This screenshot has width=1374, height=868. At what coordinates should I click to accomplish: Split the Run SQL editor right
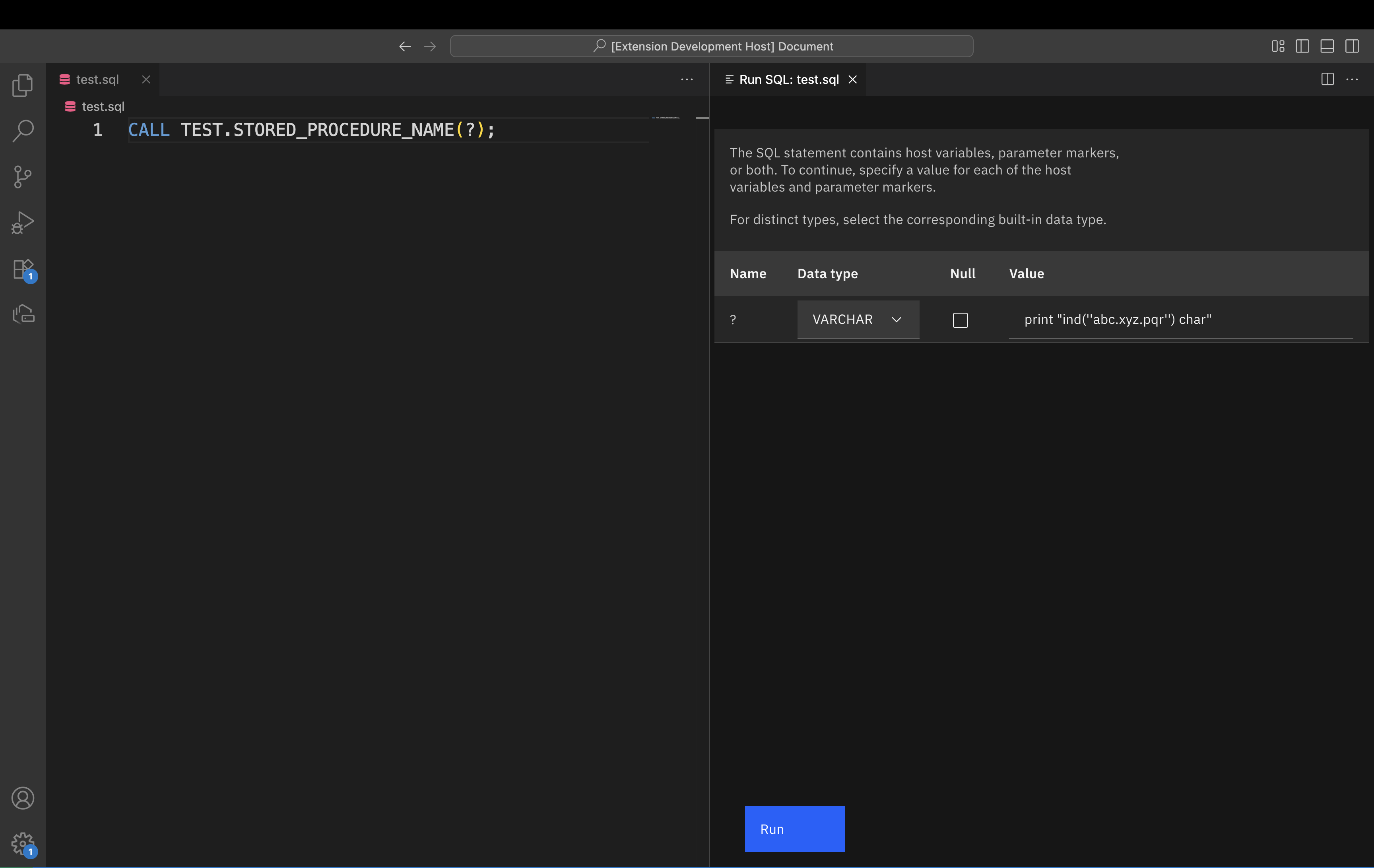[x=1327, y=79]
